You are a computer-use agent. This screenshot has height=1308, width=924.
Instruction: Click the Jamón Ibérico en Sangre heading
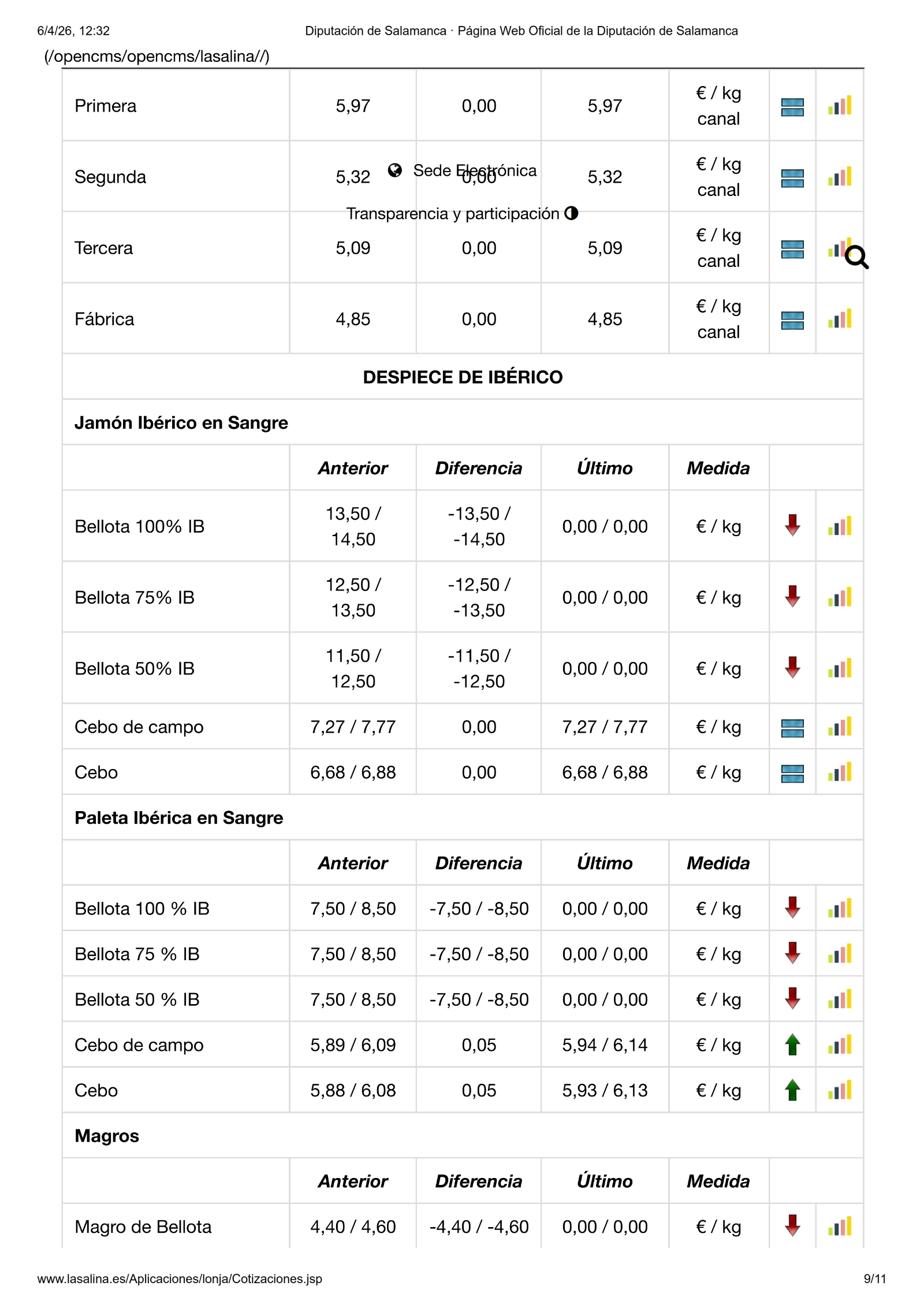[181, 423]
